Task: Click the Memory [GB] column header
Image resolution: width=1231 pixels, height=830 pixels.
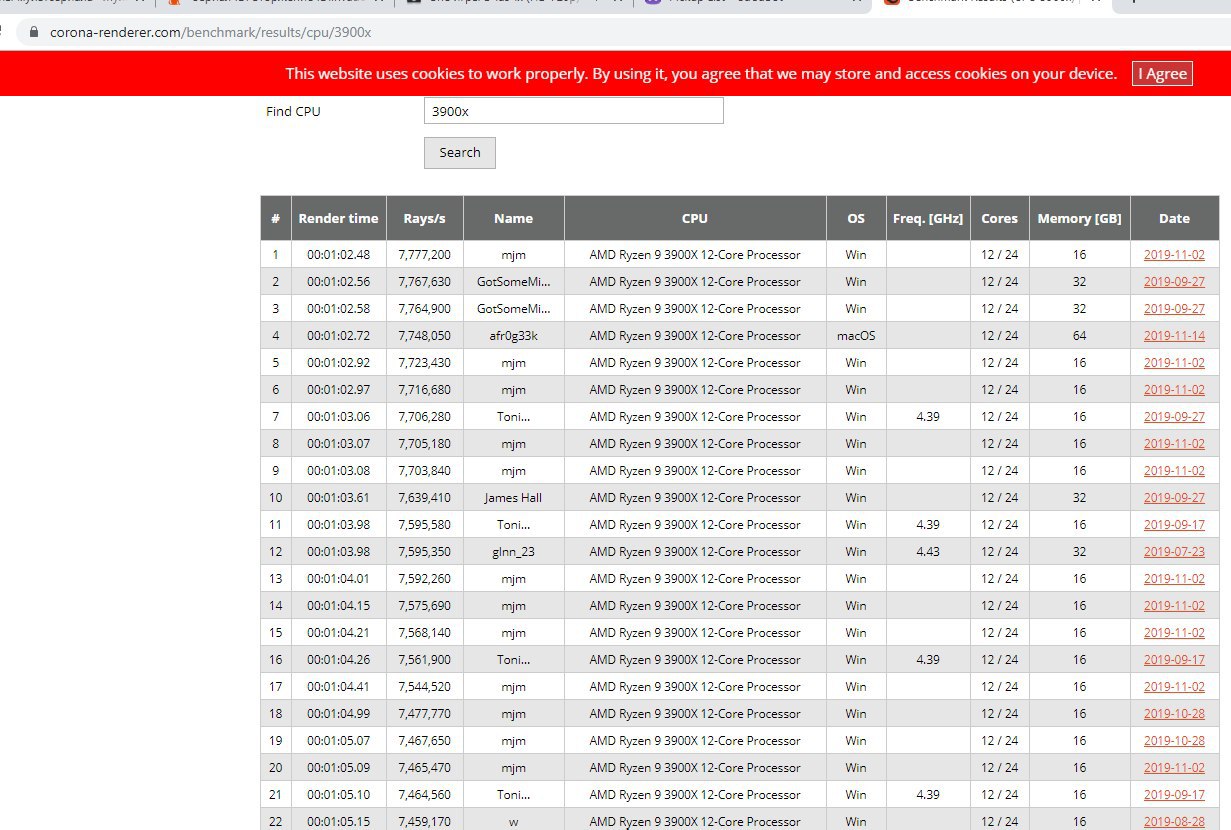Action: pyautogui.click(x=1080, y=218)
